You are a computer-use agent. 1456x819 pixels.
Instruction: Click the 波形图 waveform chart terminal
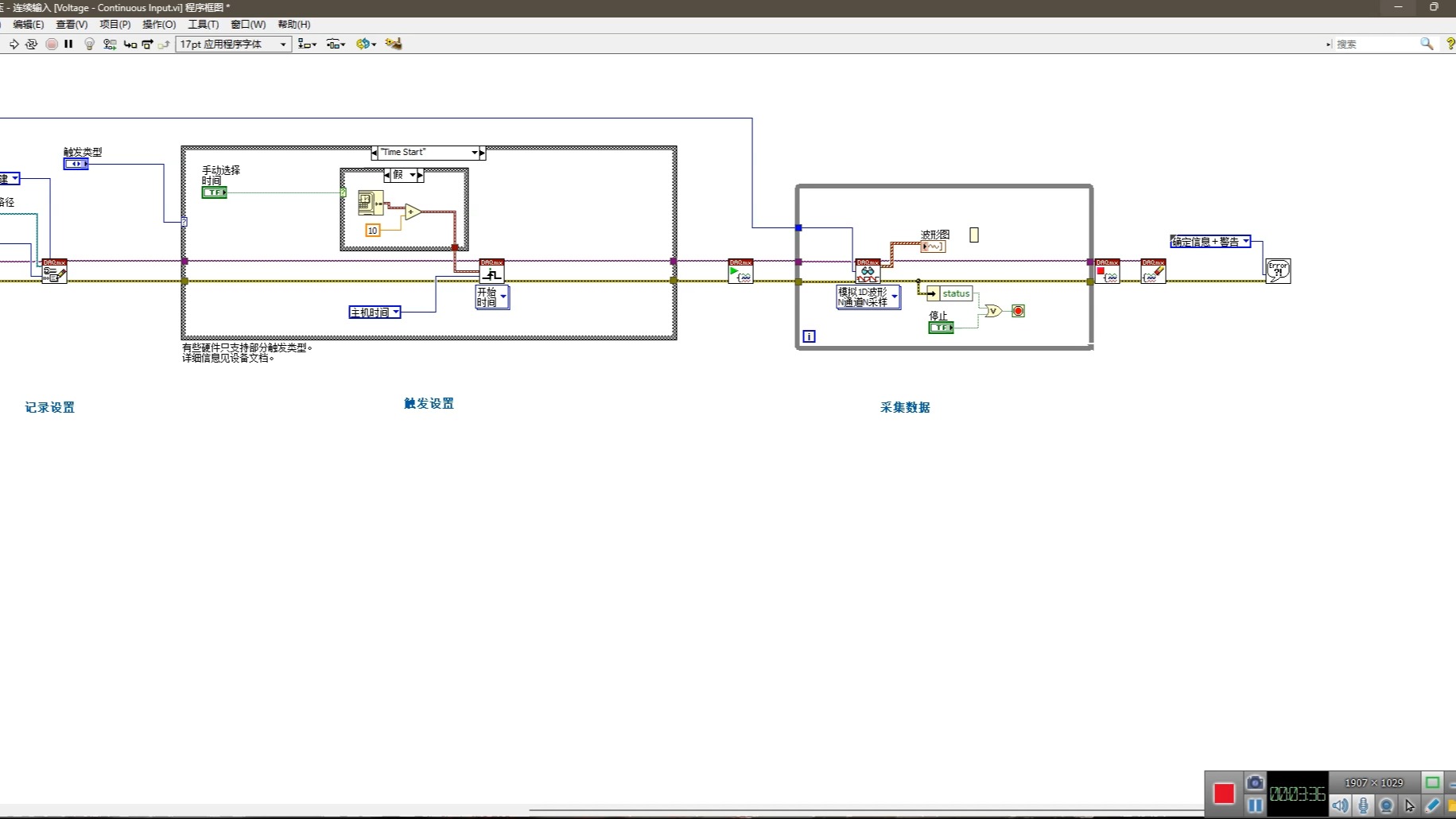[933, 246]
